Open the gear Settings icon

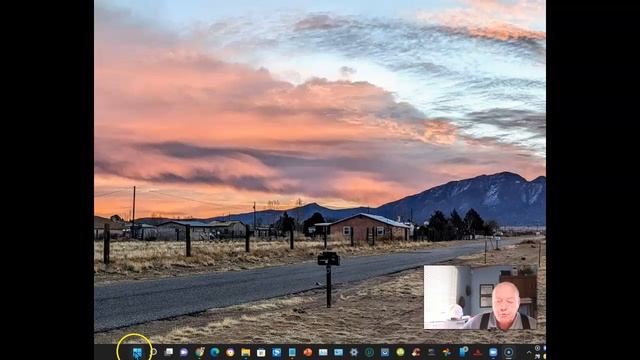click(x=354, y=352)
